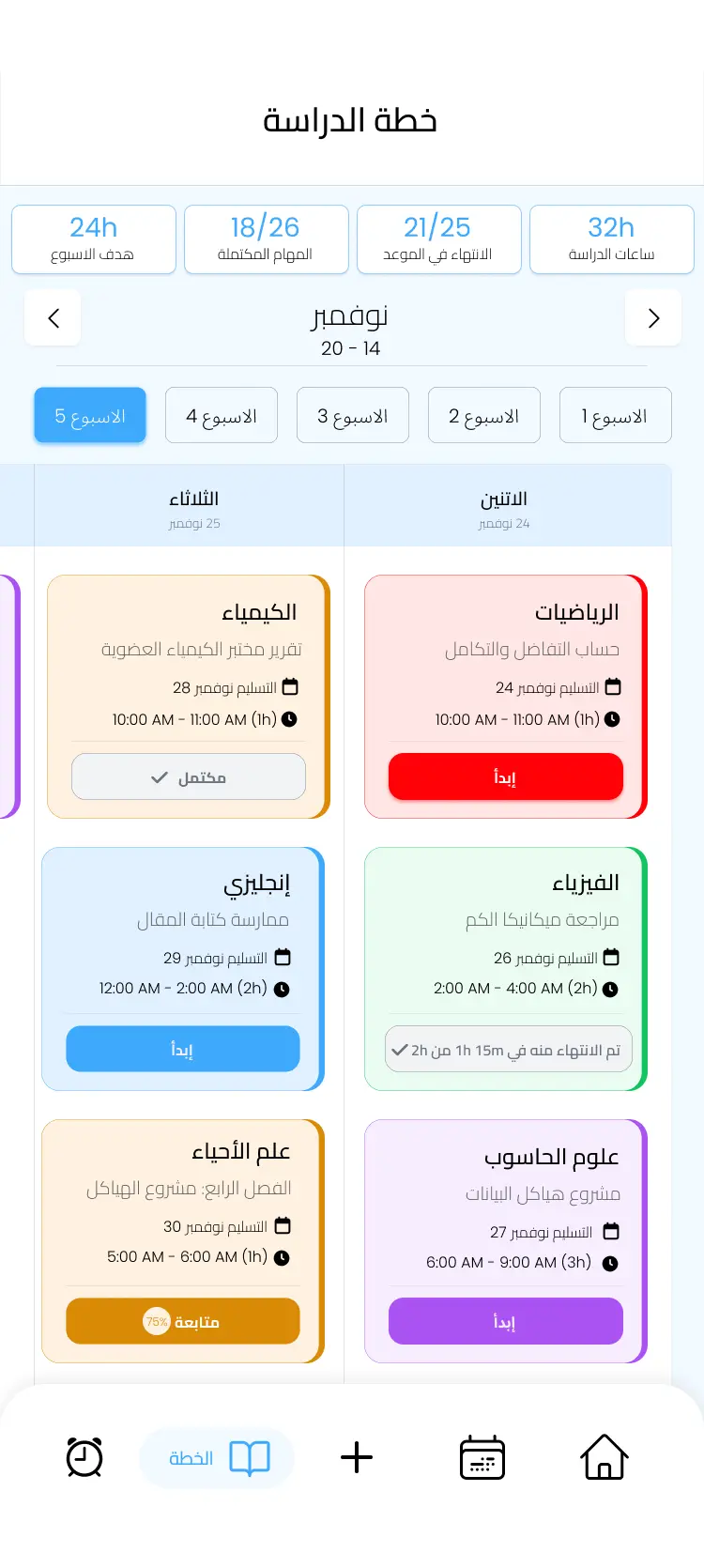Navigate to previous week with left chevron
The width and height of the screenshot is (704, 1568).
pos(53,318)
